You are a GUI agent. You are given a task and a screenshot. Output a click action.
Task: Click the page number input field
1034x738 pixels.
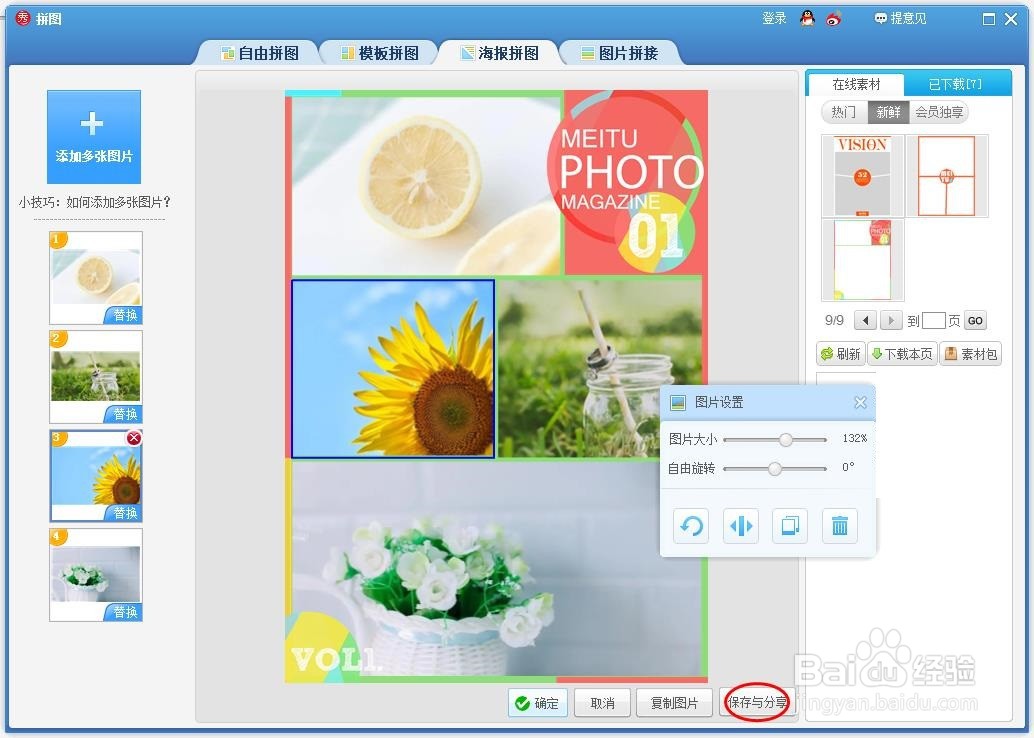pyautogui.click(x=933, y=321)
